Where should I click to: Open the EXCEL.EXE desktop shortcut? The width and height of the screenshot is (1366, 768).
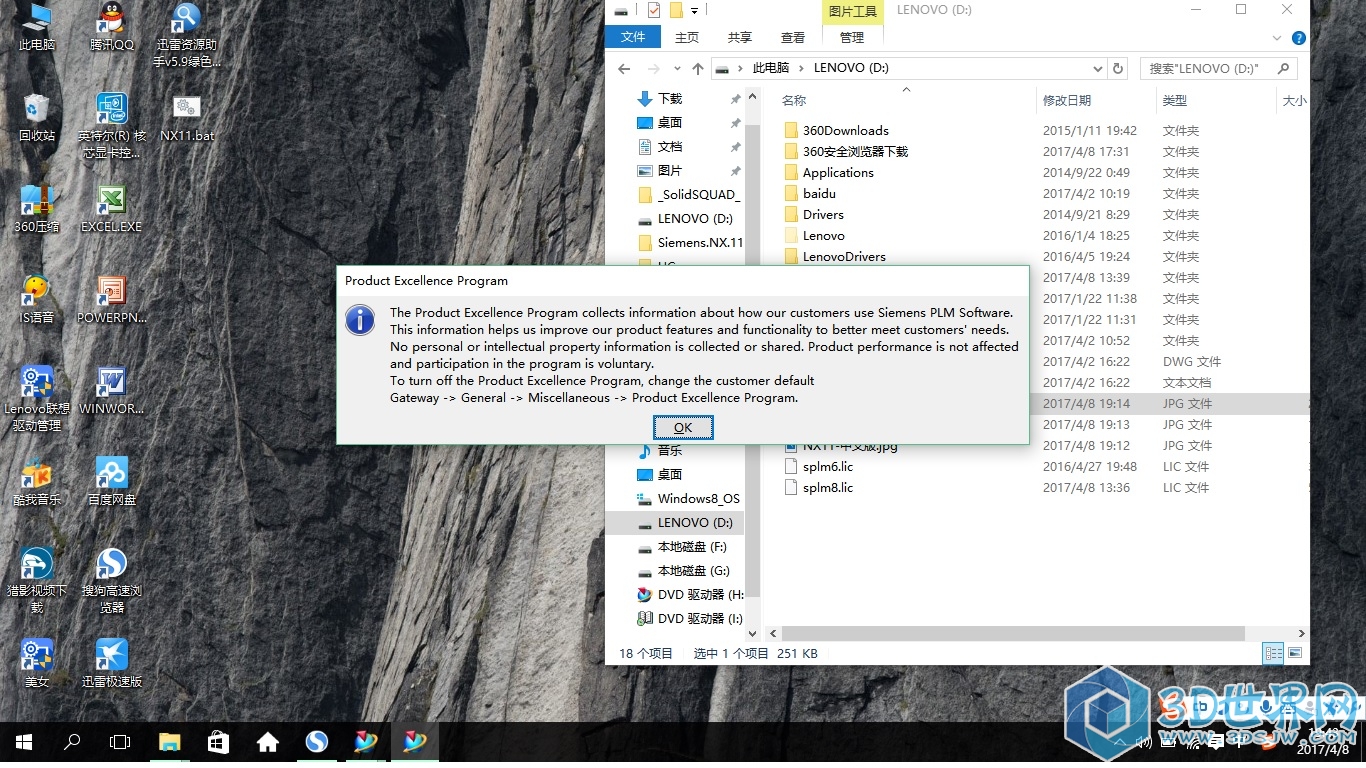pos(111,209)
